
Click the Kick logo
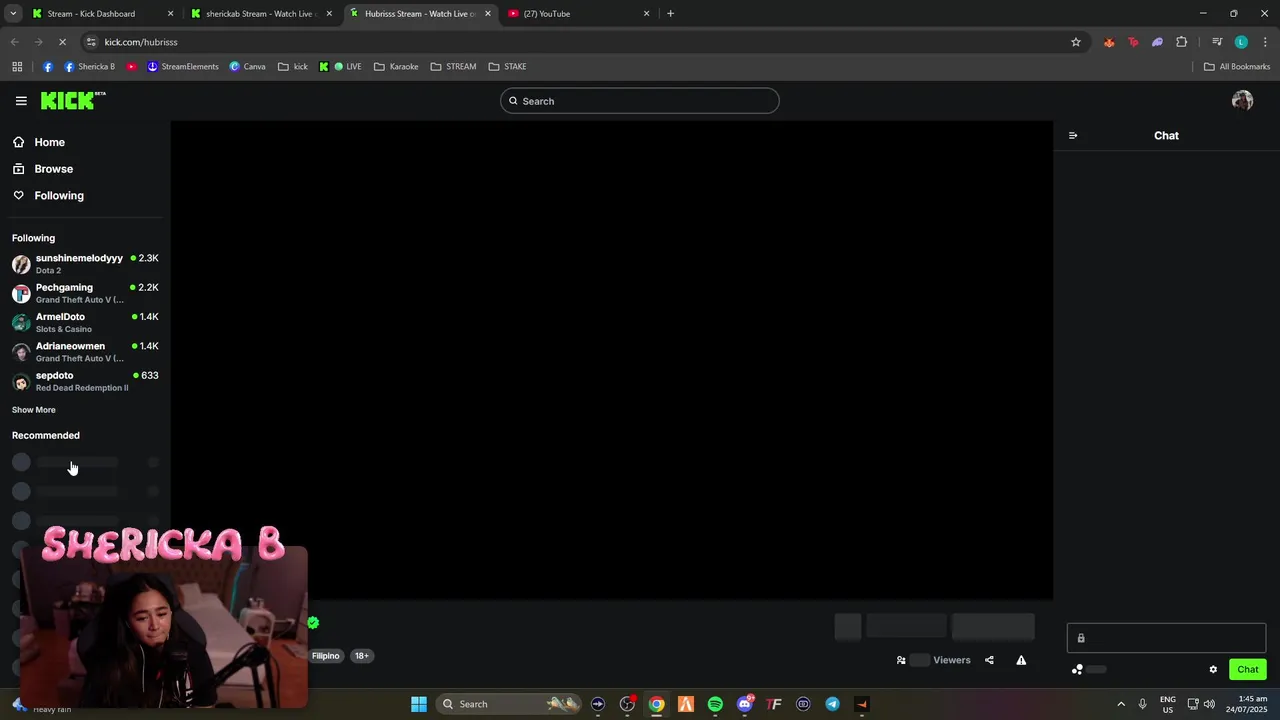72,100
